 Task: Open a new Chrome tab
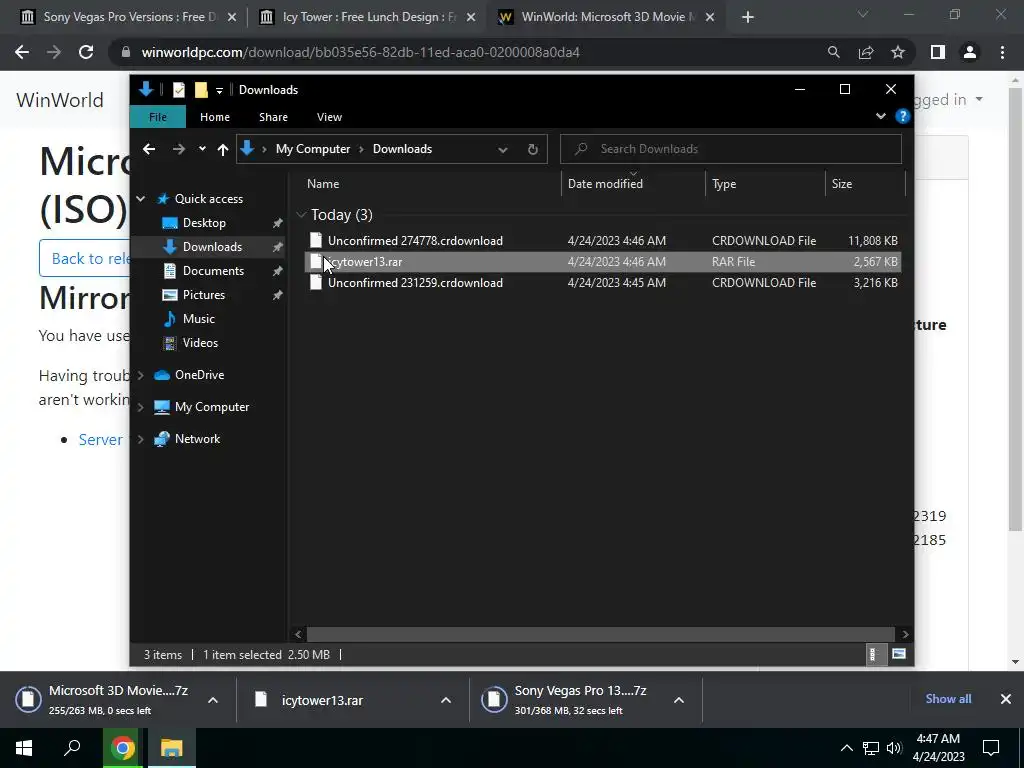(748, 17)
